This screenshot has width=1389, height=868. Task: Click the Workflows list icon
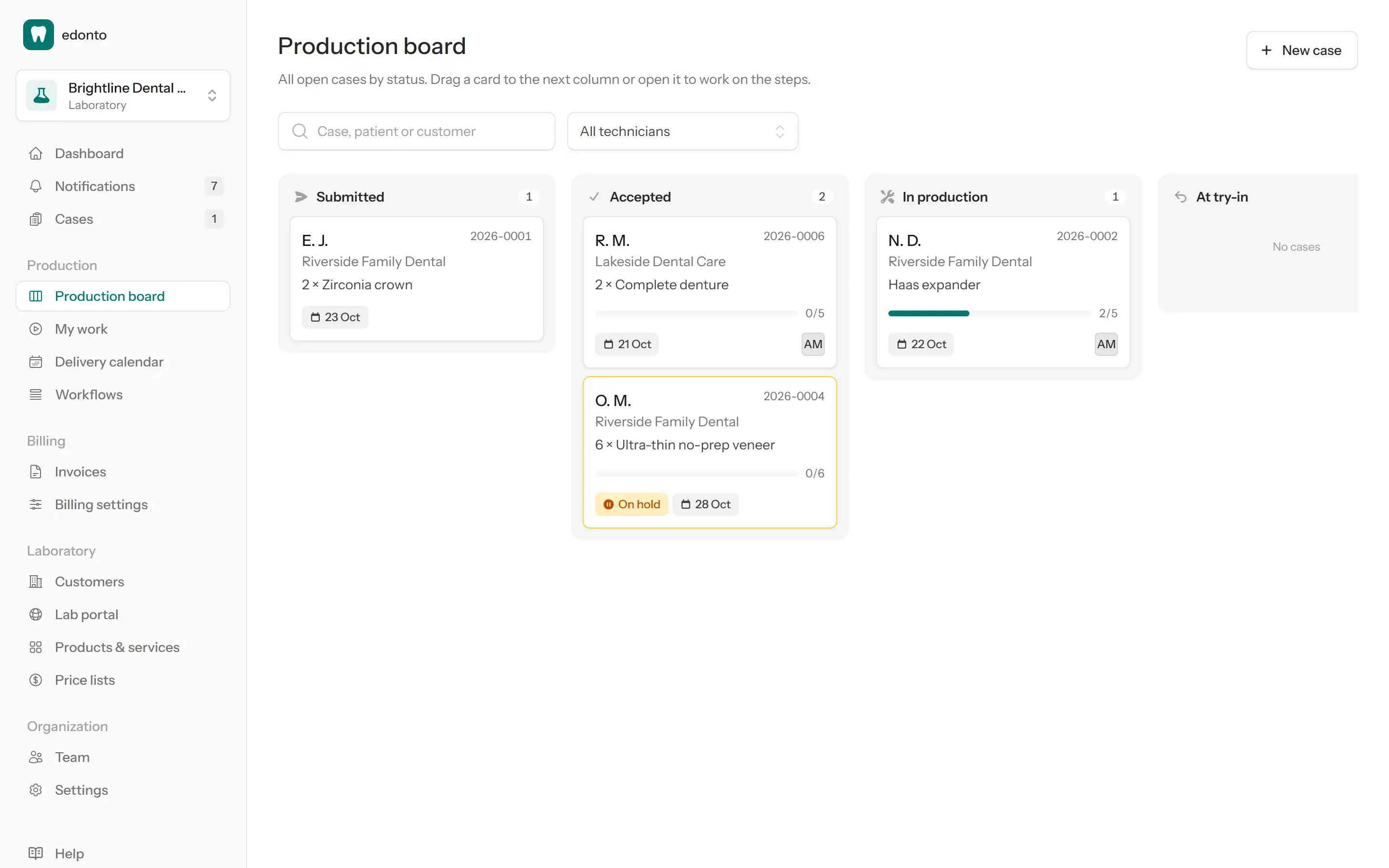pos(36,394)
